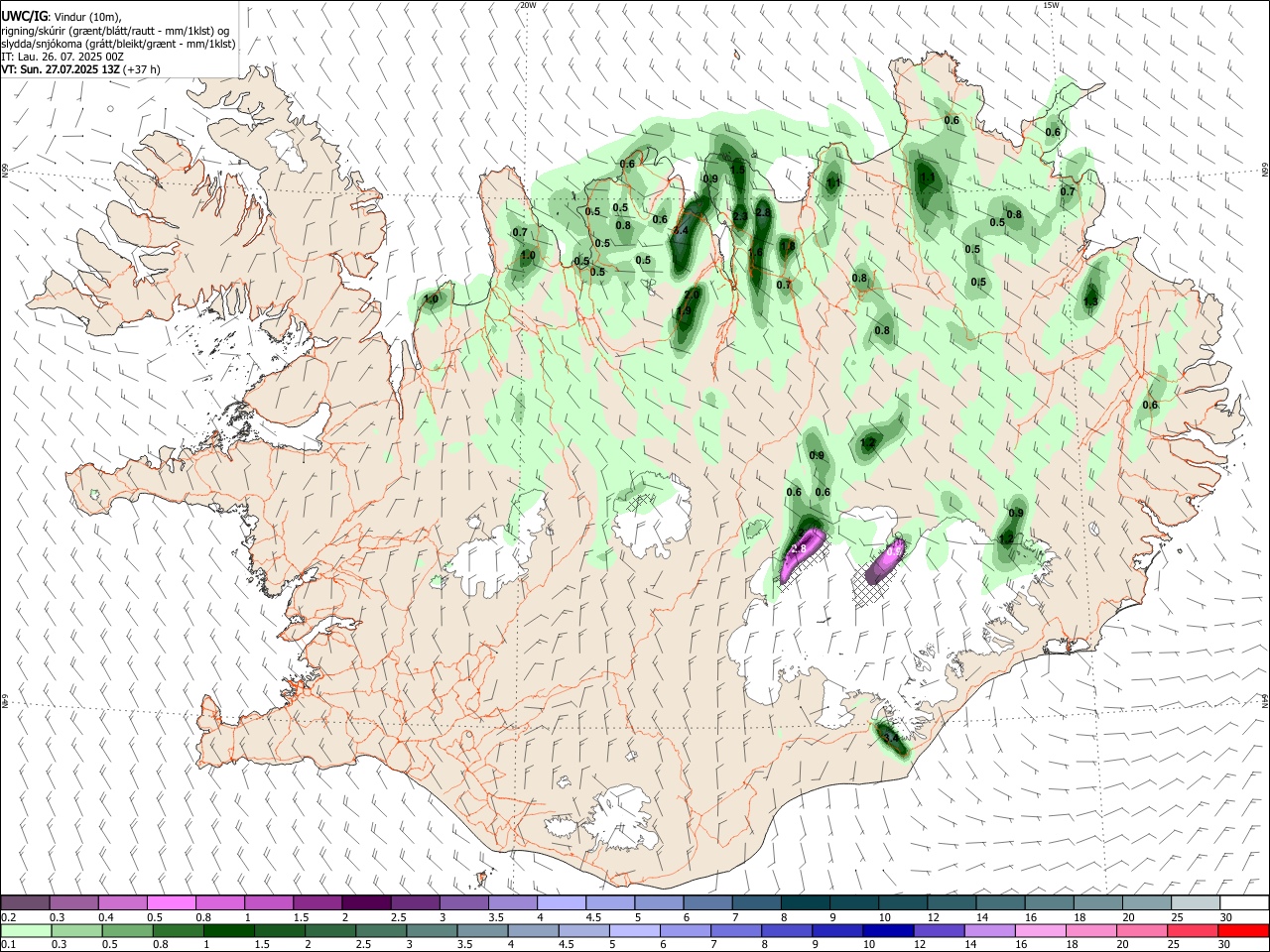Select palest green swatch between 0.1 and 0.3, lower scale
The image size is (1270, 952).
tap(25, 931)
